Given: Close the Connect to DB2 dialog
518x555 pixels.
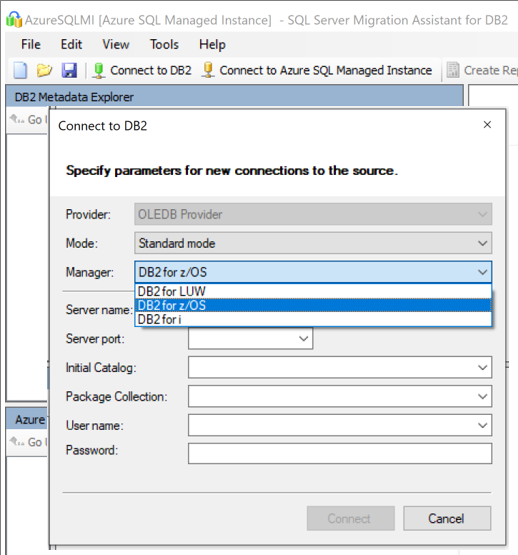Looking at the screenshot, I should [x=487, y=125].
